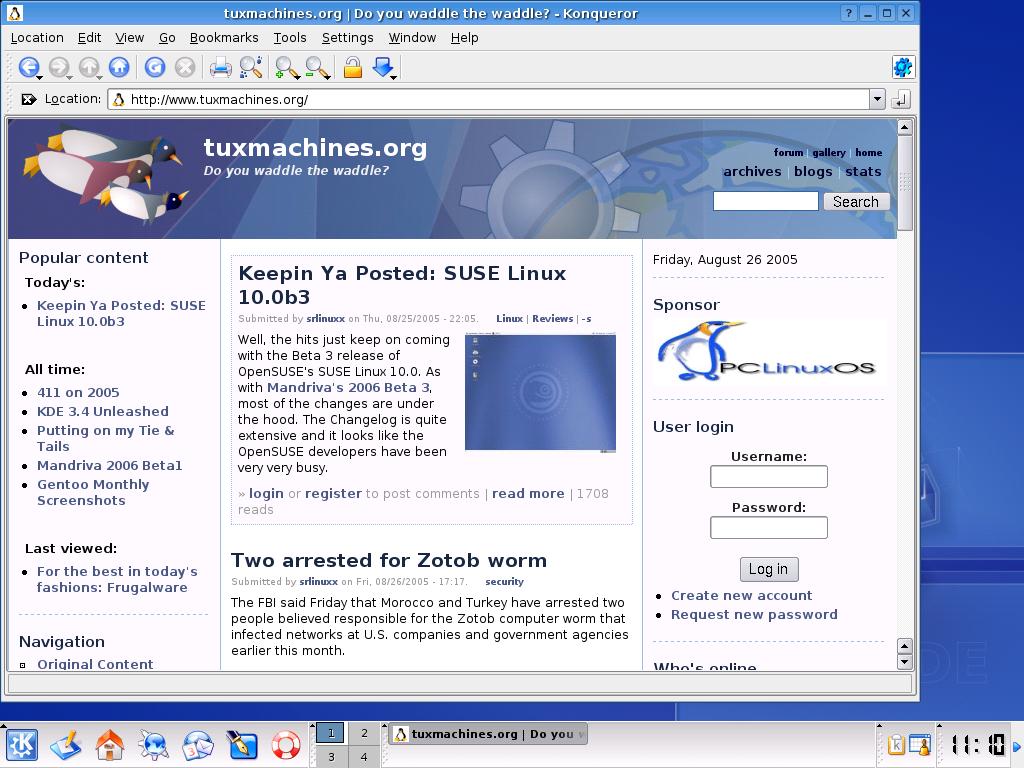Follow the 'Create new account' link
The height and width of the screenshot is (768, 1024).
742,596
